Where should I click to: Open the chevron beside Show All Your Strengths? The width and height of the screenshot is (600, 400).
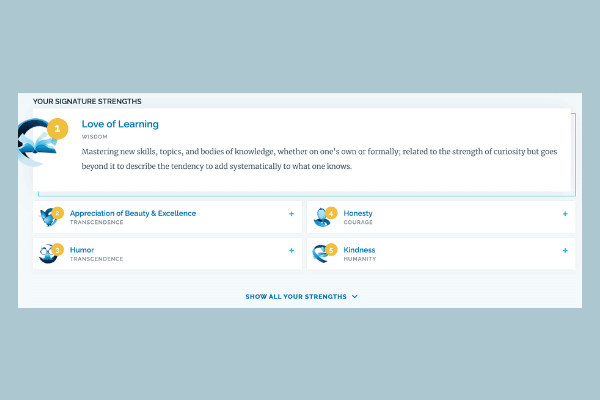[355, 297]
